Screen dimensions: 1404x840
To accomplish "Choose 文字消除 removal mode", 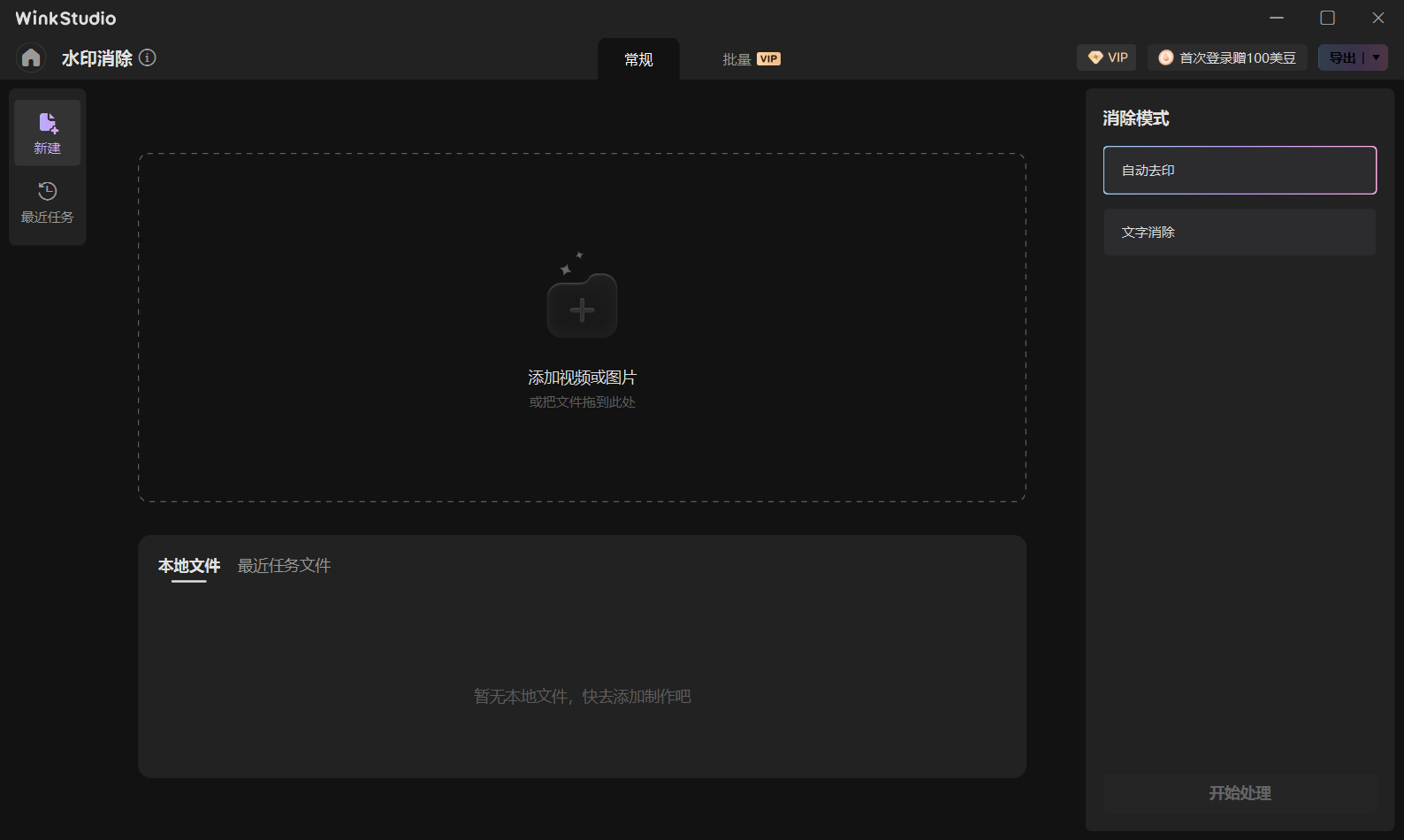I will (x=1240, y=232).
